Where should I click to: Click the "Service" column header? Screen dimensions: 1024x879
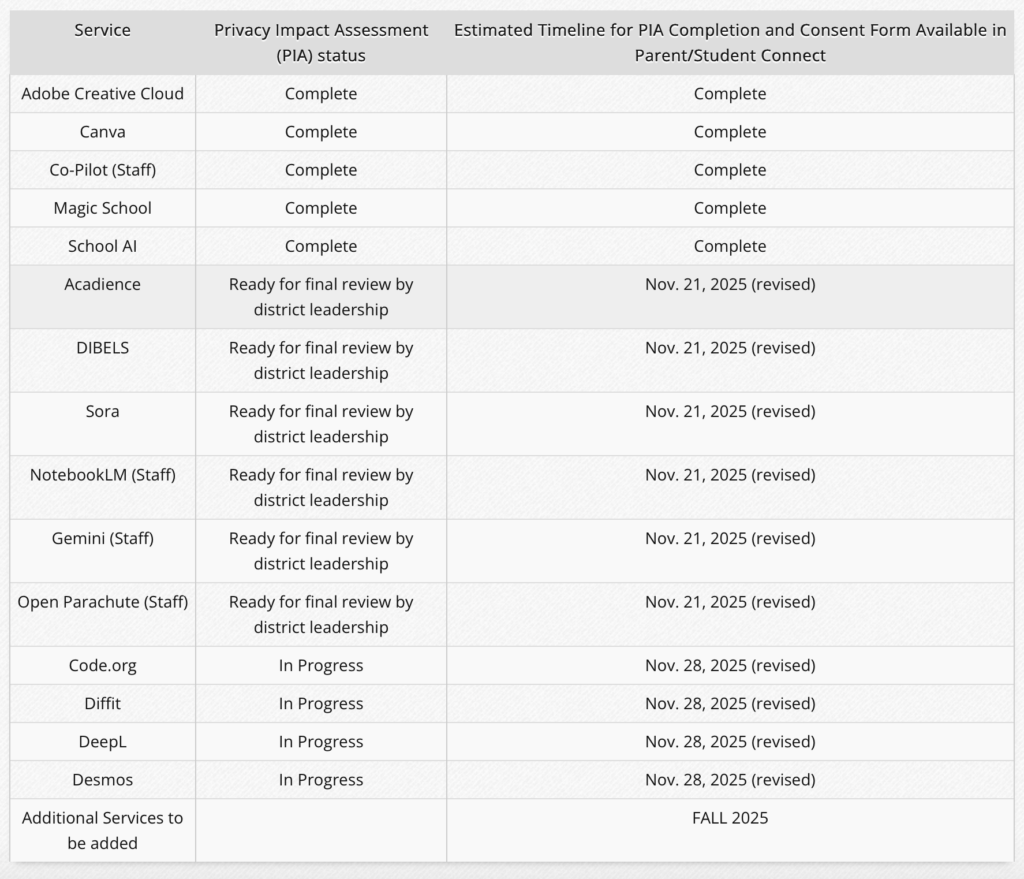(x=102, y=30)
